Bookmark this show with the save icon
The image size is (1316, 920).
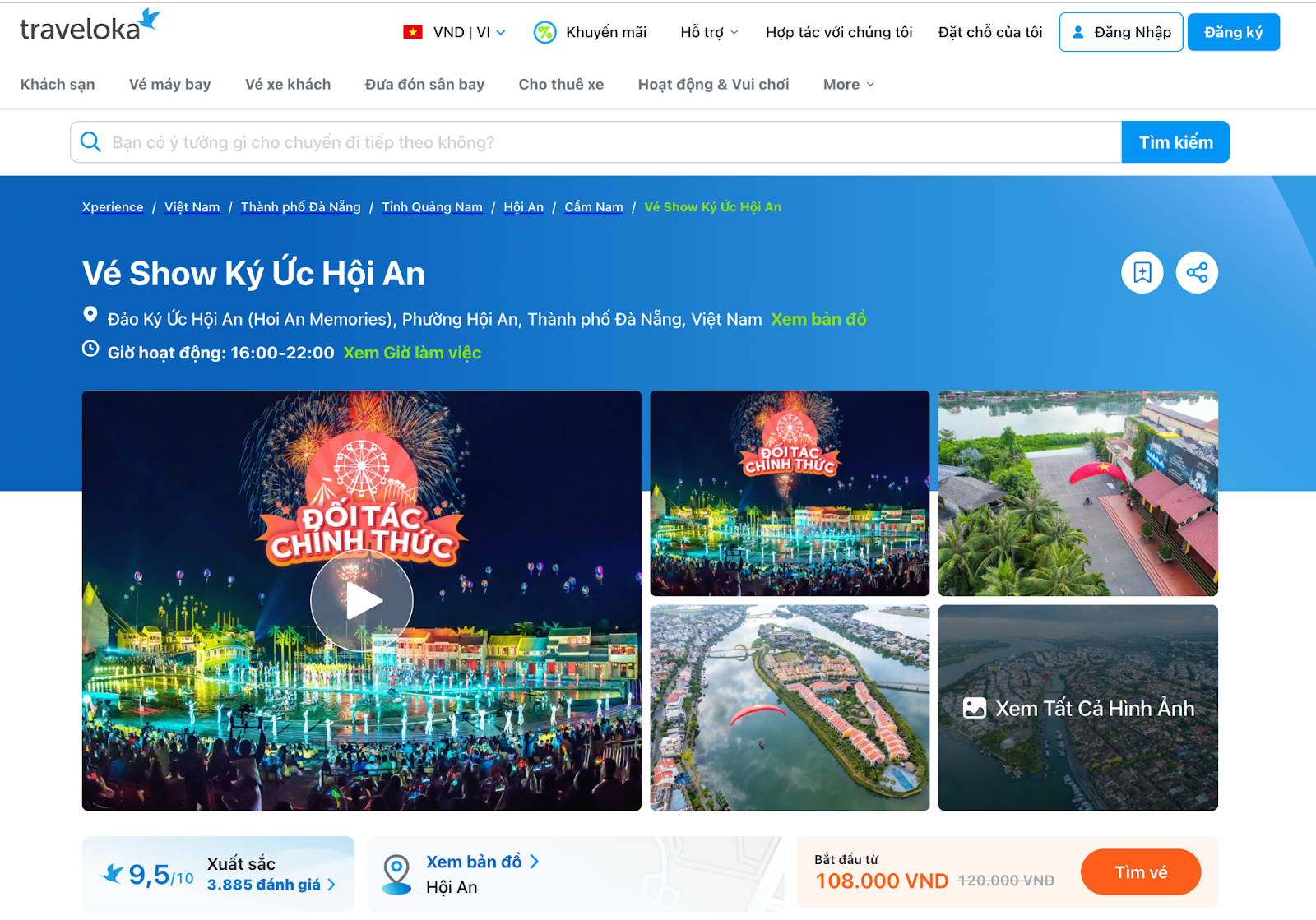[x=1142, y=272]
